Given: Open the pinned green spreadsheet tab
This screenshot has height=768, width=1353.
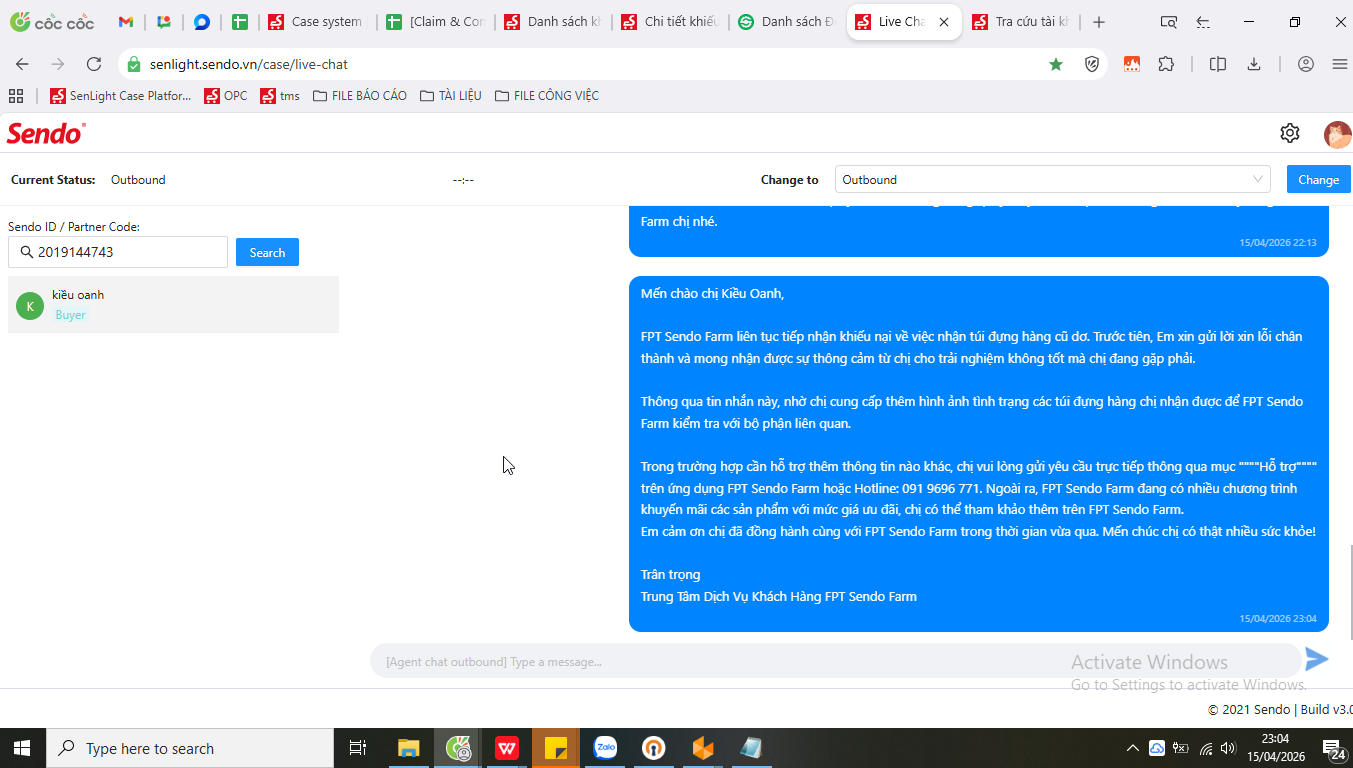Looking at the screenshot, I should (x=239, y=22).
